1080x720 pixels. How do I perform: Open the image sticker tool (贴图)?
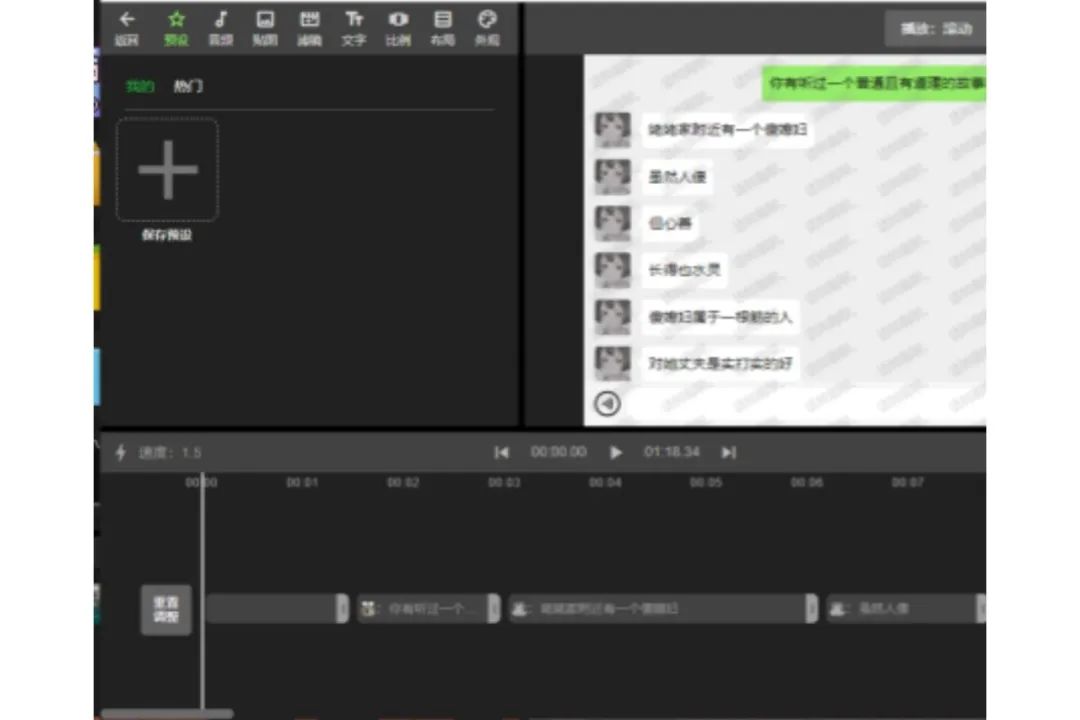click(x=265, y=19)
